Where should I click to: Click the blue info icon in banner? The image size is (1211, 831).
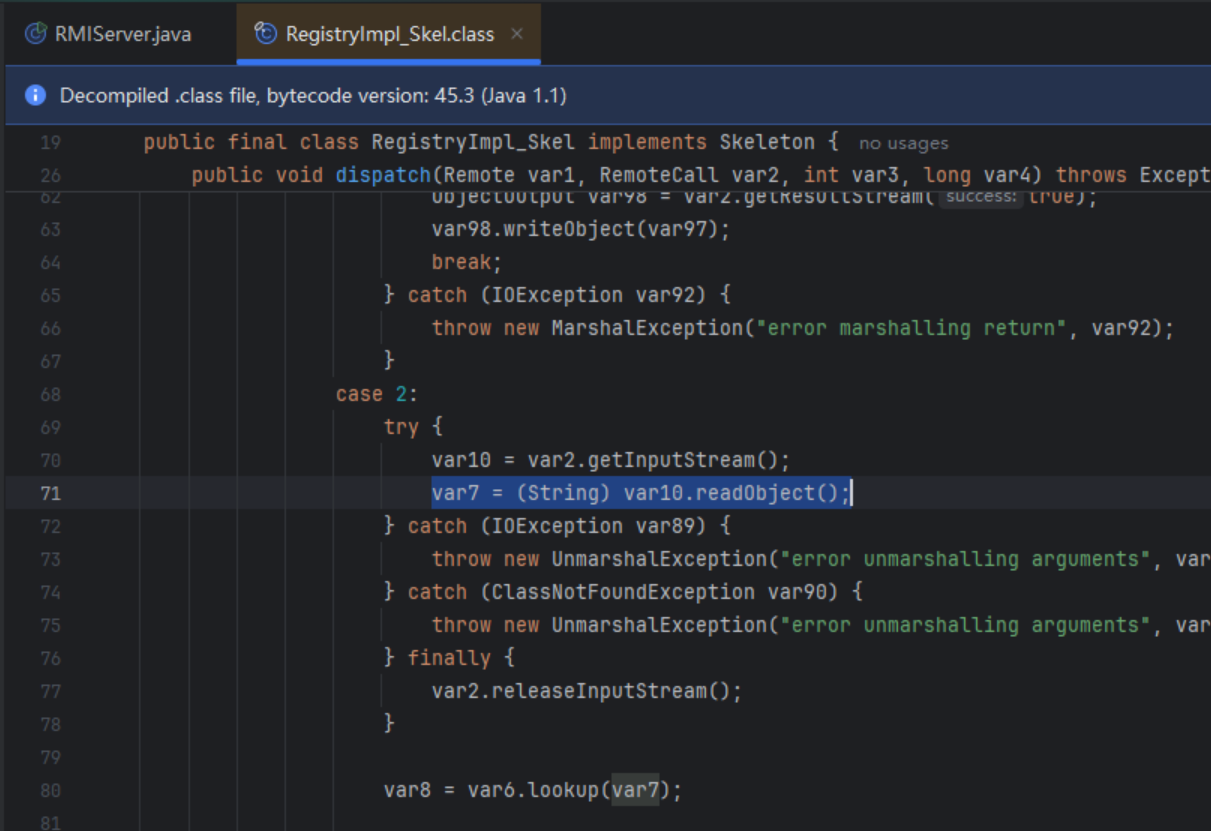[35, 95]
